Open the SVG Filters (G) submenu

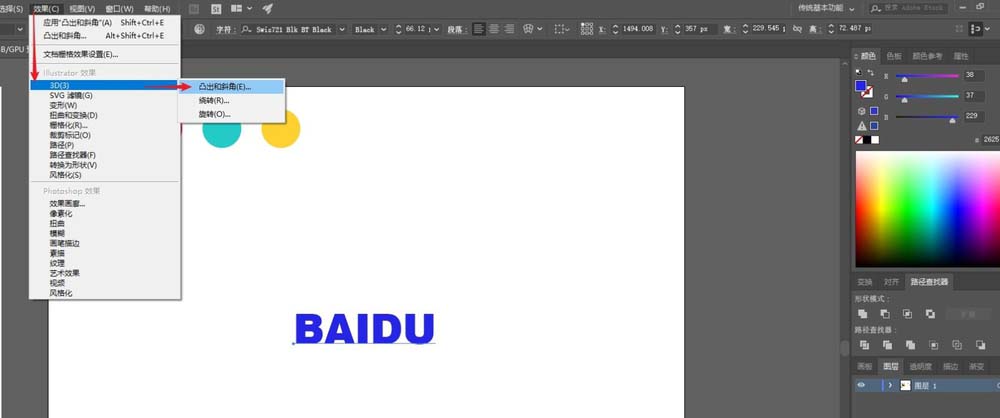(105, 95)
